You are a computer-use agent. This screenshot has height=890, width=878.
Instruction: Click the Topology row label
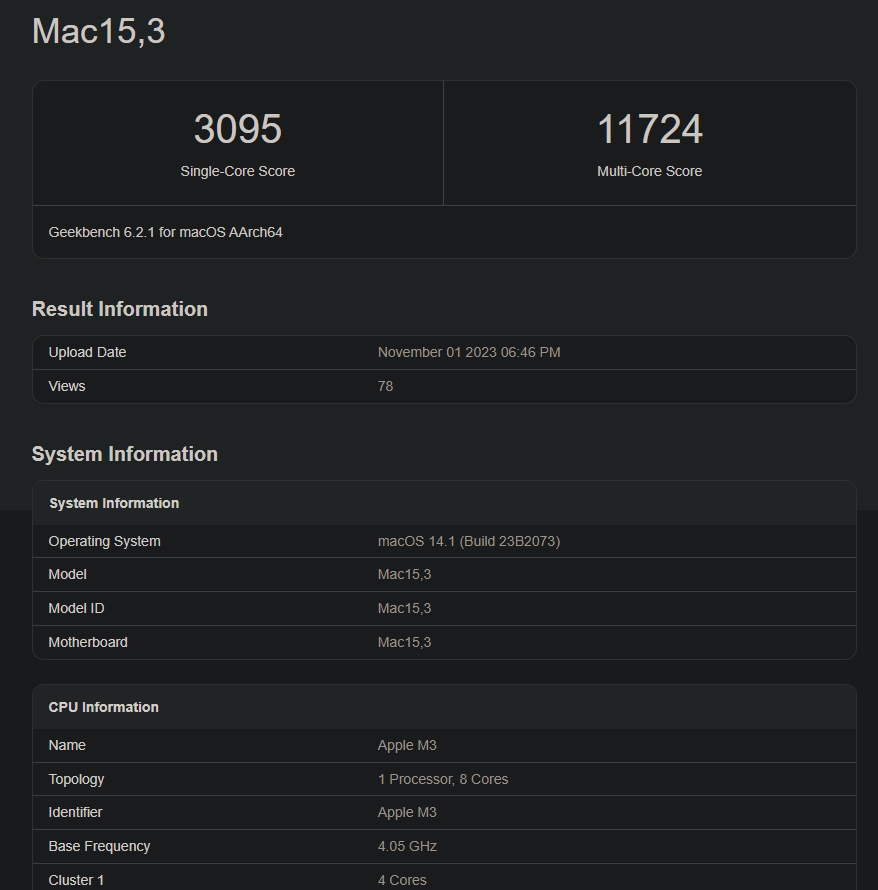(76, 779)
